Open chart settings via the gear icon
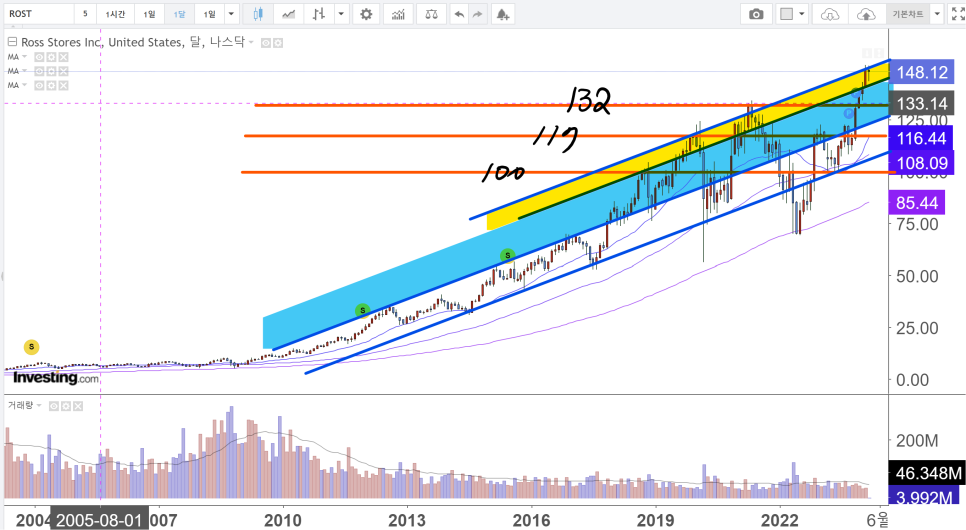Screen dimensions: 966x530 (x=366, y=14)
